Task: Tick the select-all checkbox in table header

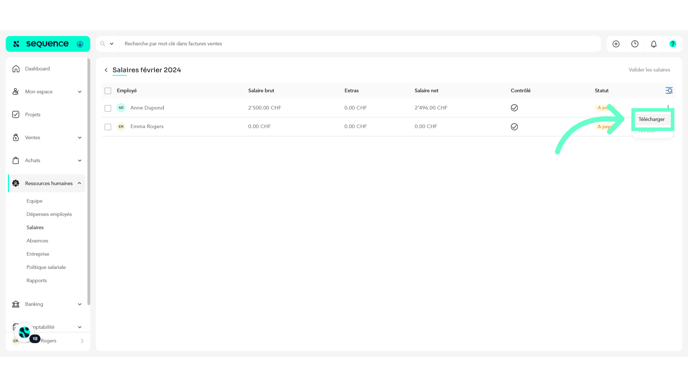Action: tap(108, 91)
